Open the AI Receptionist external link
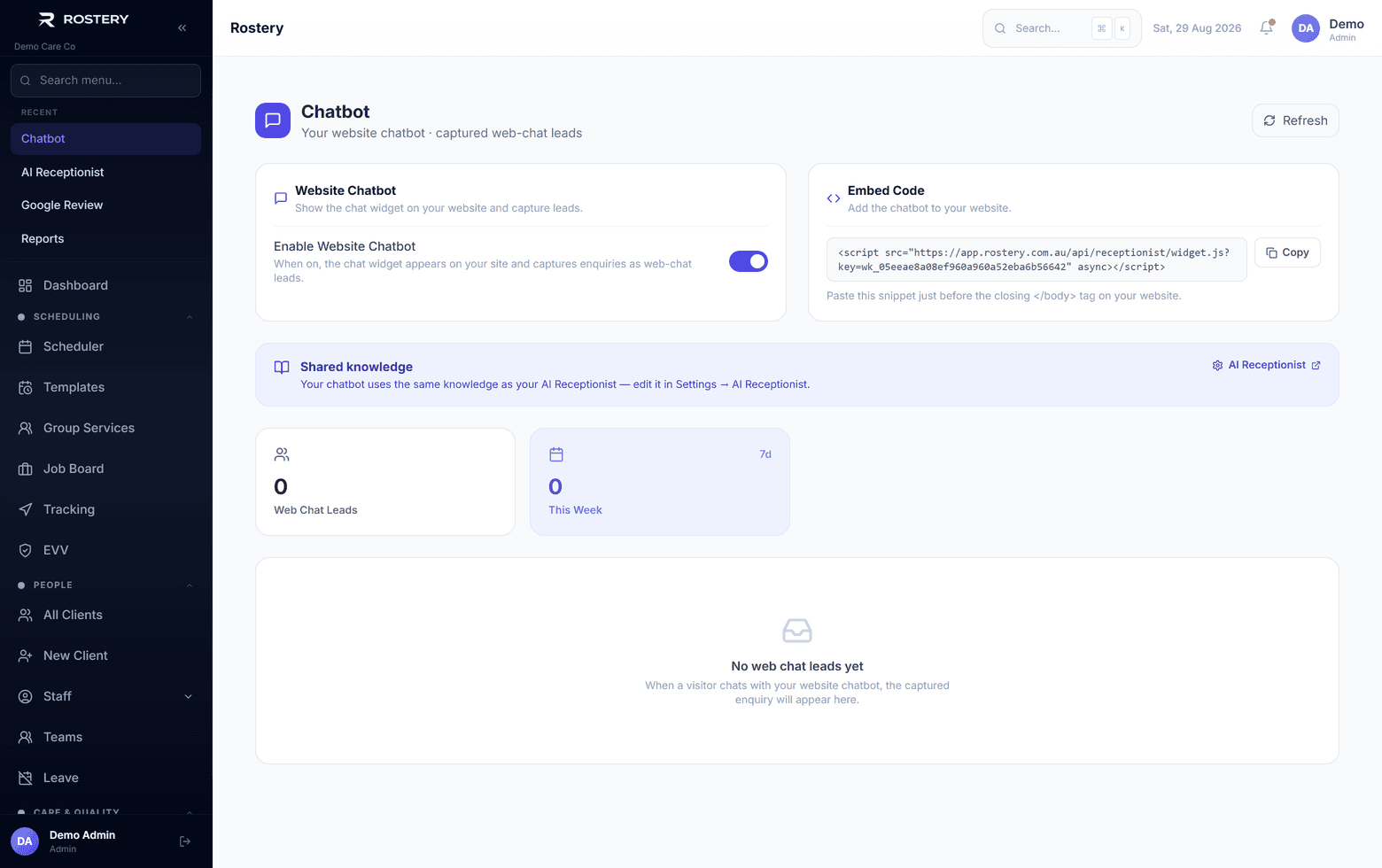Viewport: 1382px width, 868px height. click(x=1266, y=365)
